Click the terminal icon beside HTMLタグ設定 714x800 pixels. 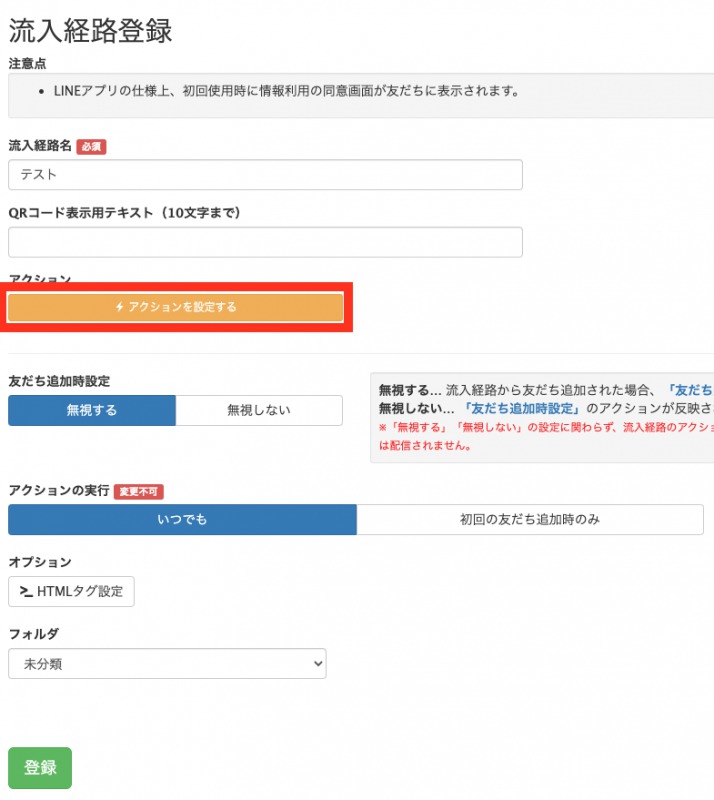point(24,592)
